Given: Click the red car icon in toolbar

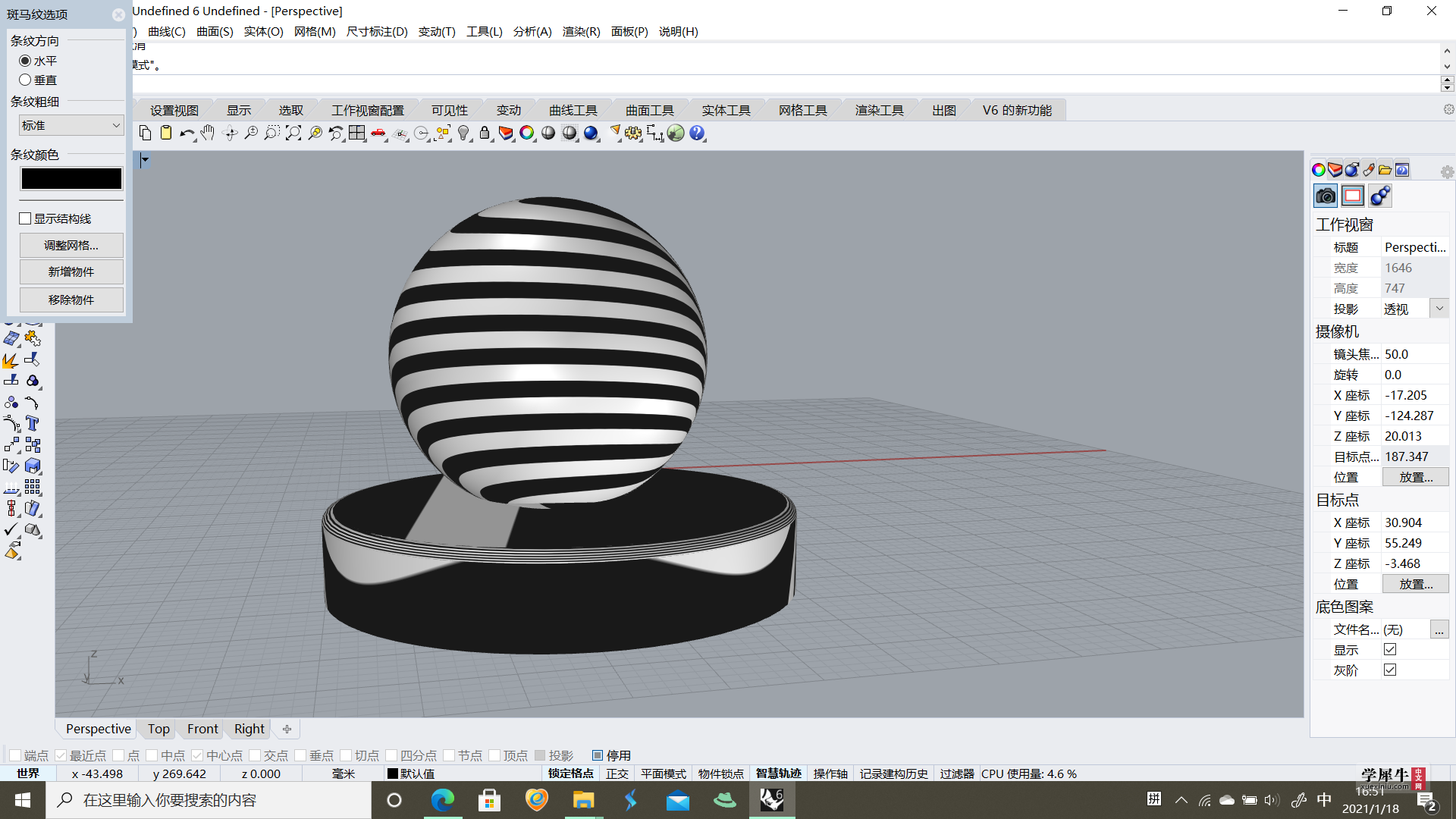Looking at the screenshot, I should click(x=378, y=133).
